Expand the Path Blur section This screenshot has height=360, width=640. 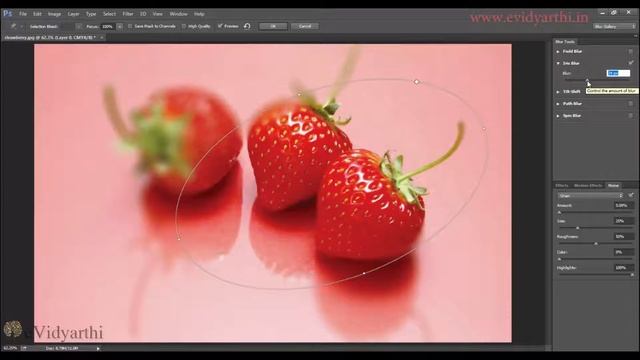[558, 104]
